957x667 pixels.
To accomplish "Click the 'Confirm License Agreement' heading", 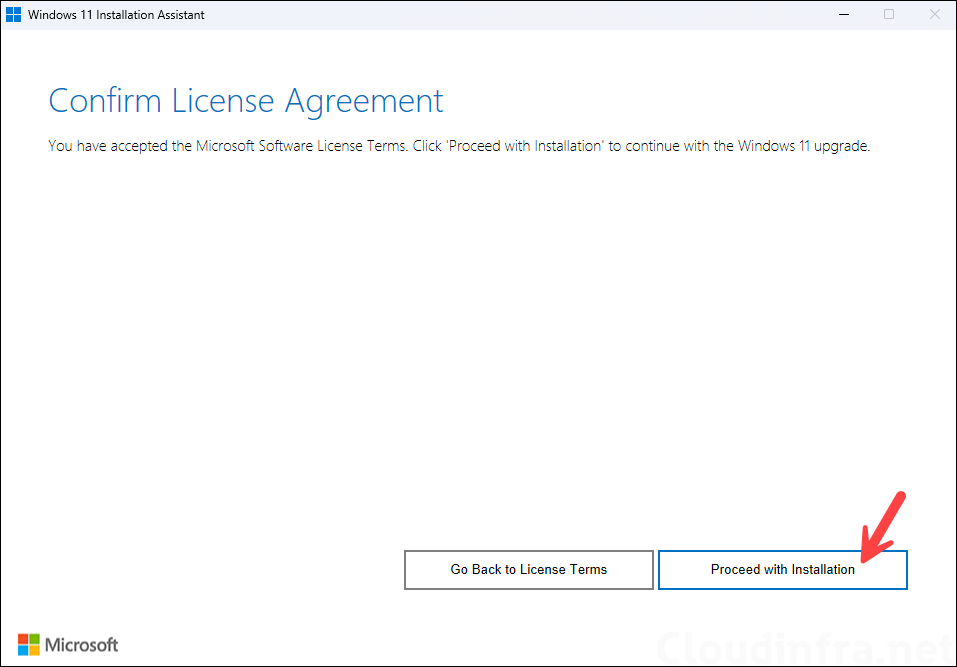I will click(x=245, y=101).
